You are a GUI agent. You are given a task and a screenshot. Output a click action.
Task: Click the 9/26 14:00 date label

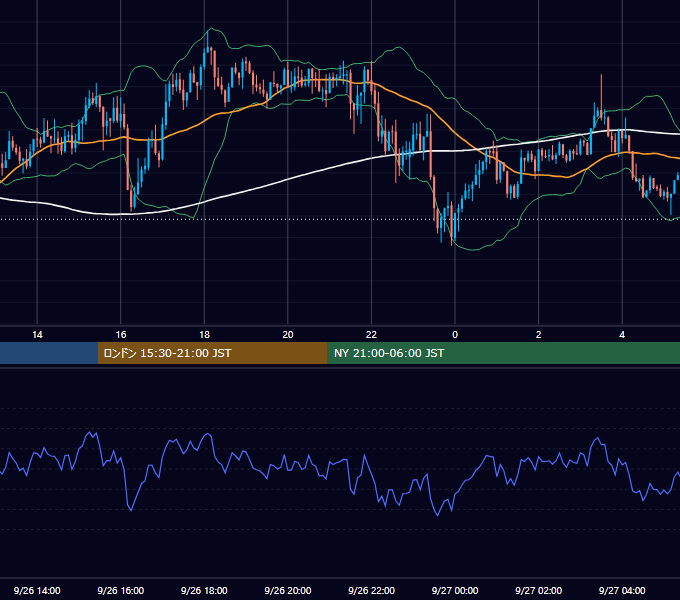click(x=37, y=590)
